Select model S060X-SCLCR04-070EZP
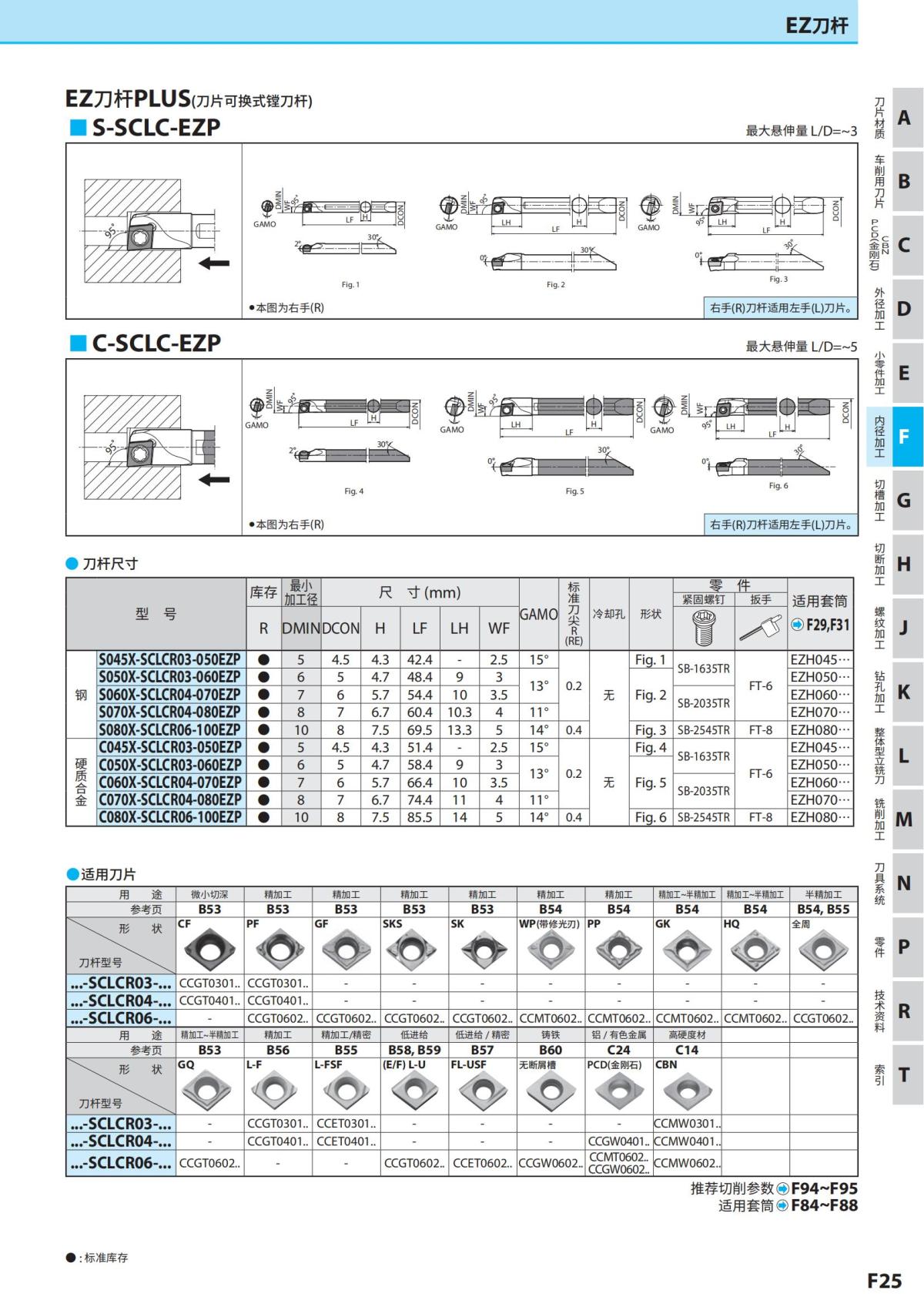 (170, 695)
